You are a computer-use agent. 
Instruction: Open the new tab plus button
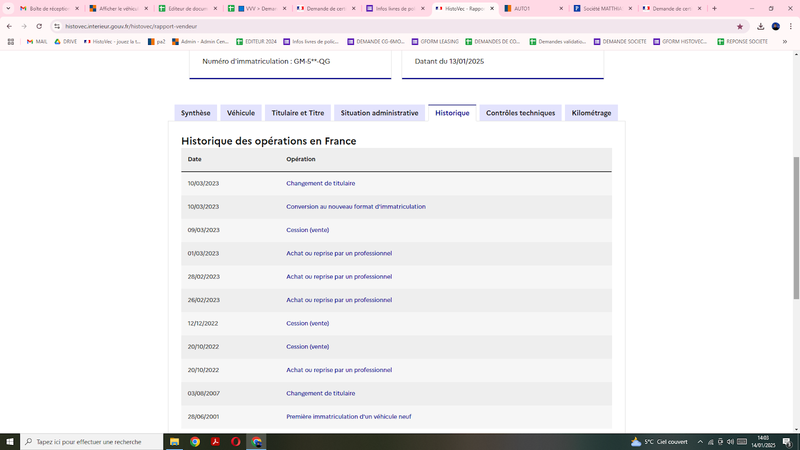coord(714,9)
